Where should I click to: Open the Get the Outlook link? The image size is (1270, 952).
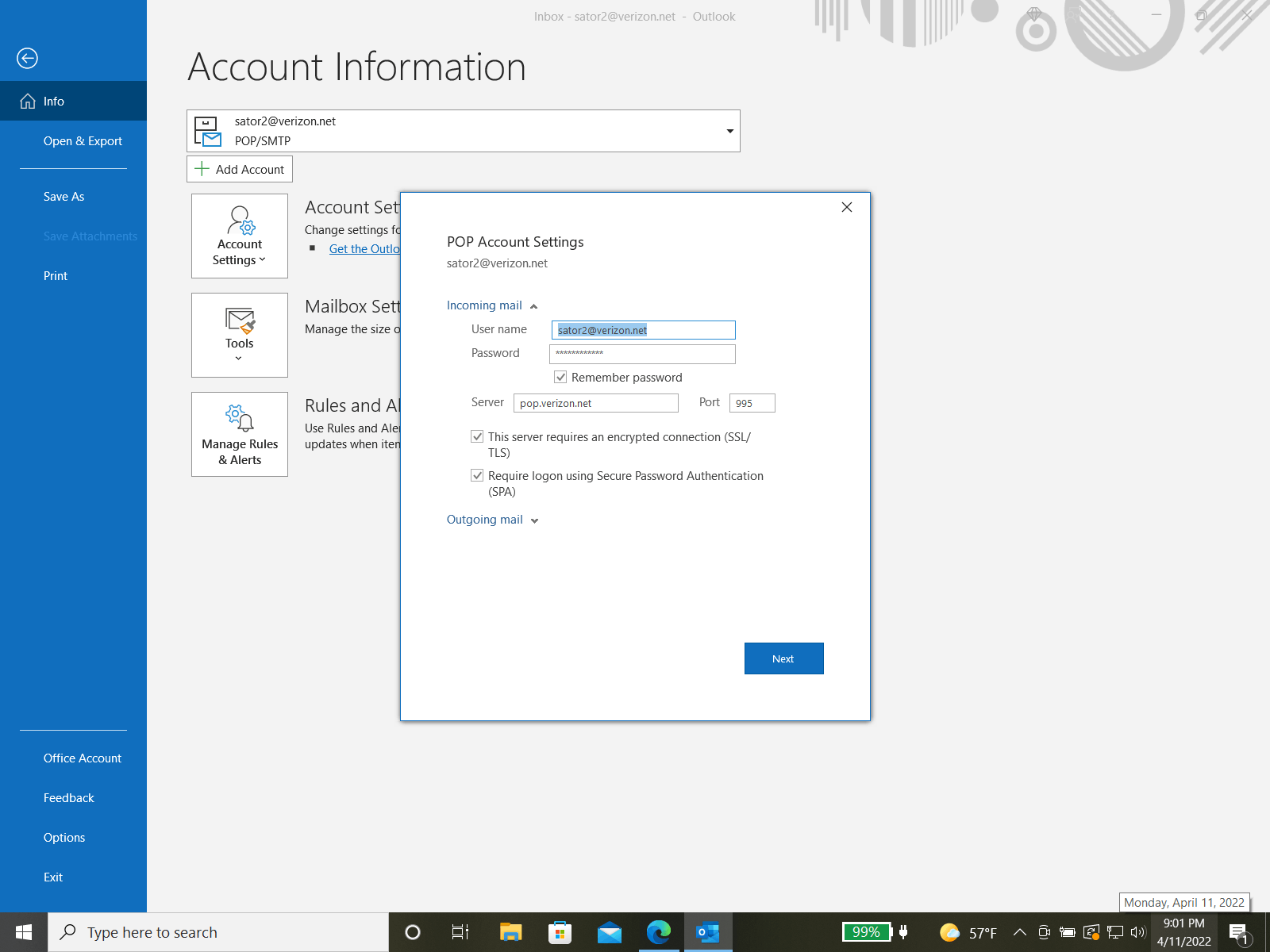[364, 249]
